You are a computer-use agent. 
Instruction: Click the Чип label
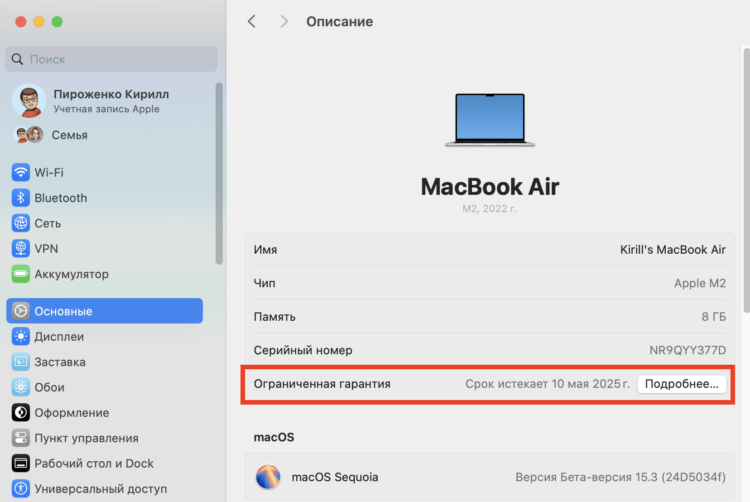(265, 283)
